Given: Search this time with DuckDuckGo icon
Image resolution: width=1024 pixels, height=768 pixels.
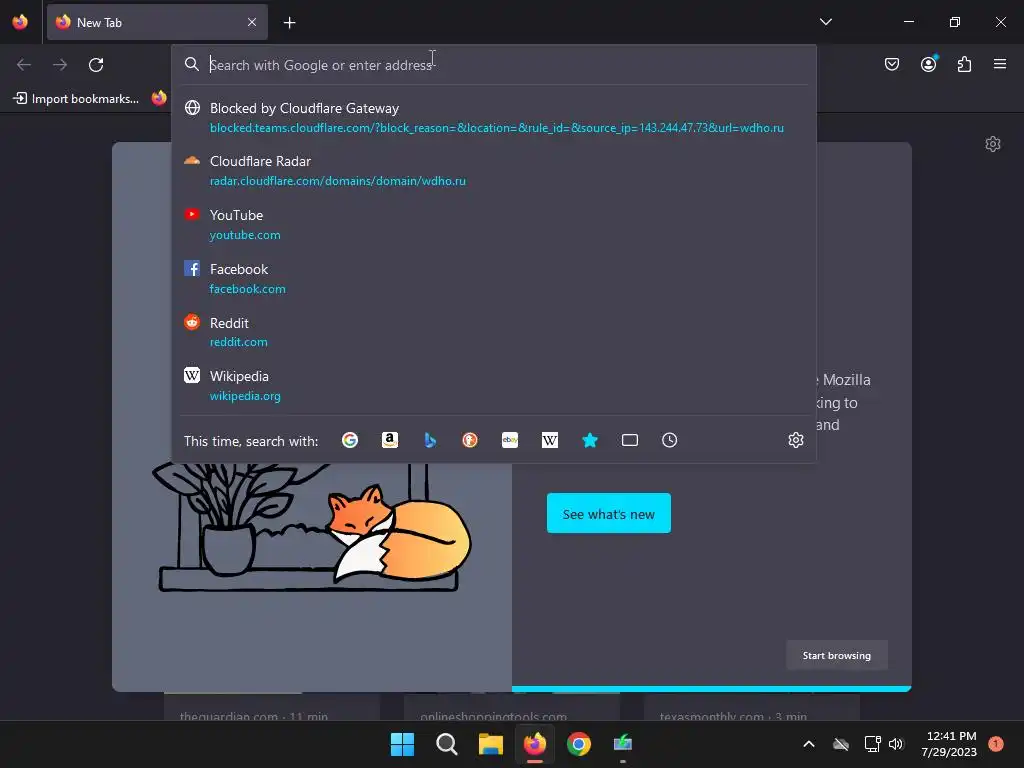Looking at the screenshot, I should point(470,440).
